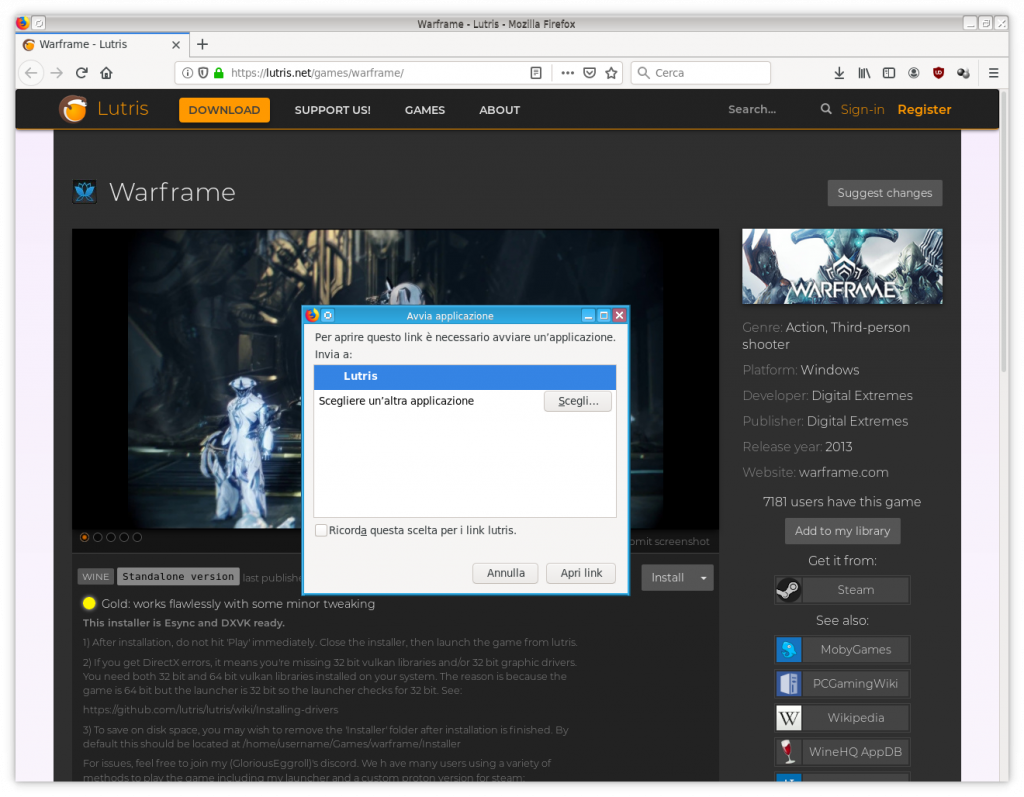1024x797 pixels.
Task: Click the Firefox 'Cerca' search box
Action: [701, 73]
